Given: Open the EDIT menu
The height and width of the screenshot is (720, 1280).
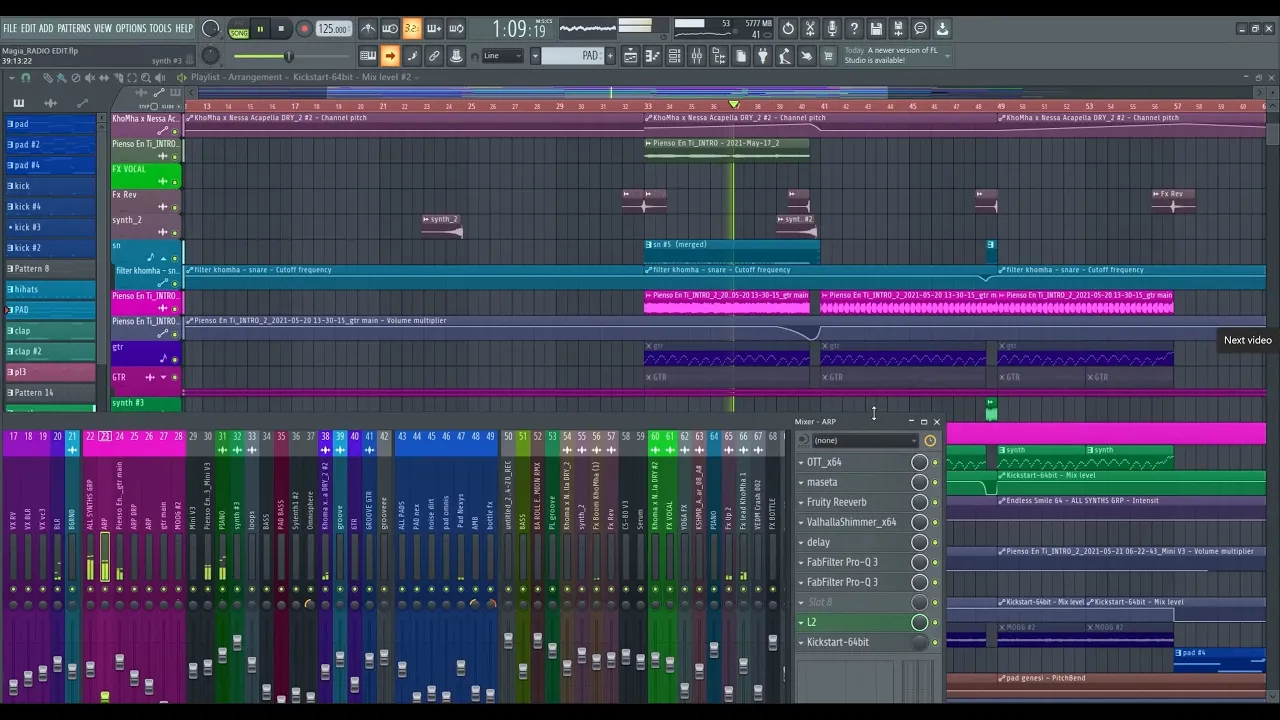Looking at the screenshot, I should 28,28.
